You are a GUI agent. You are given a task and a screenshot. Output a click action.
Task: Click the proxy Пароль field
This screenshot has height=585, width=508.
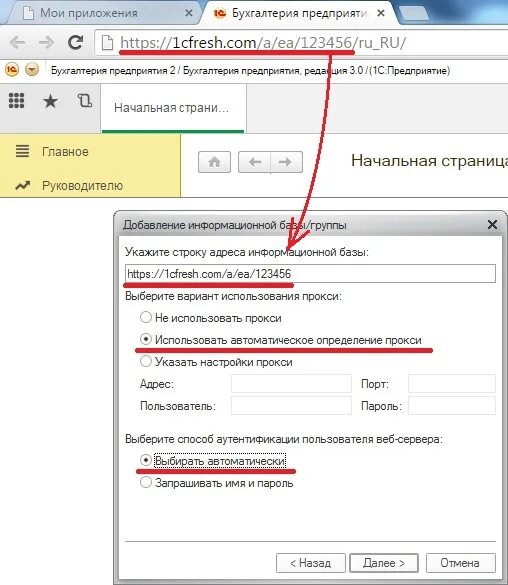(x=452, y=406)
